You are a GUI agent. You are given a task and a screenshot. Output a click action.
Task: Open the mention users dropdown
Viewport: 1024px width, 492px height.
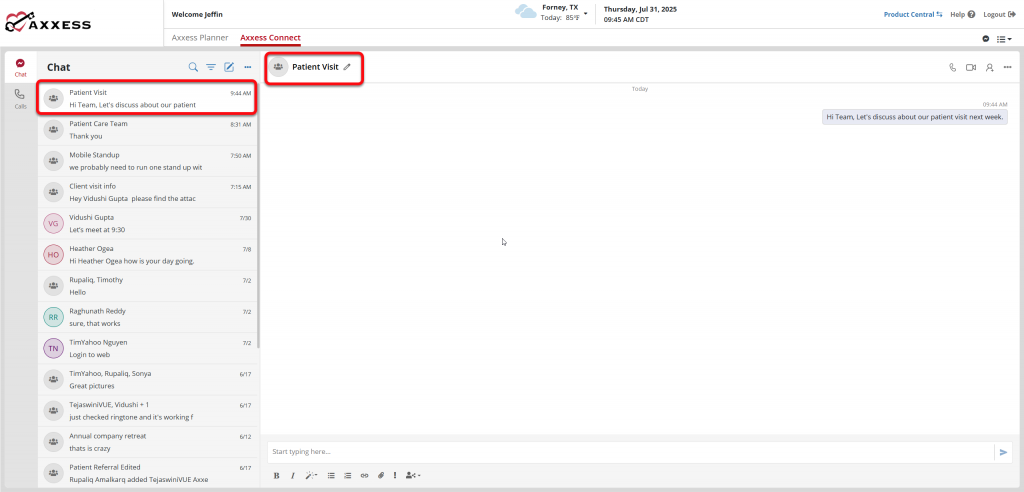point(414,475)
